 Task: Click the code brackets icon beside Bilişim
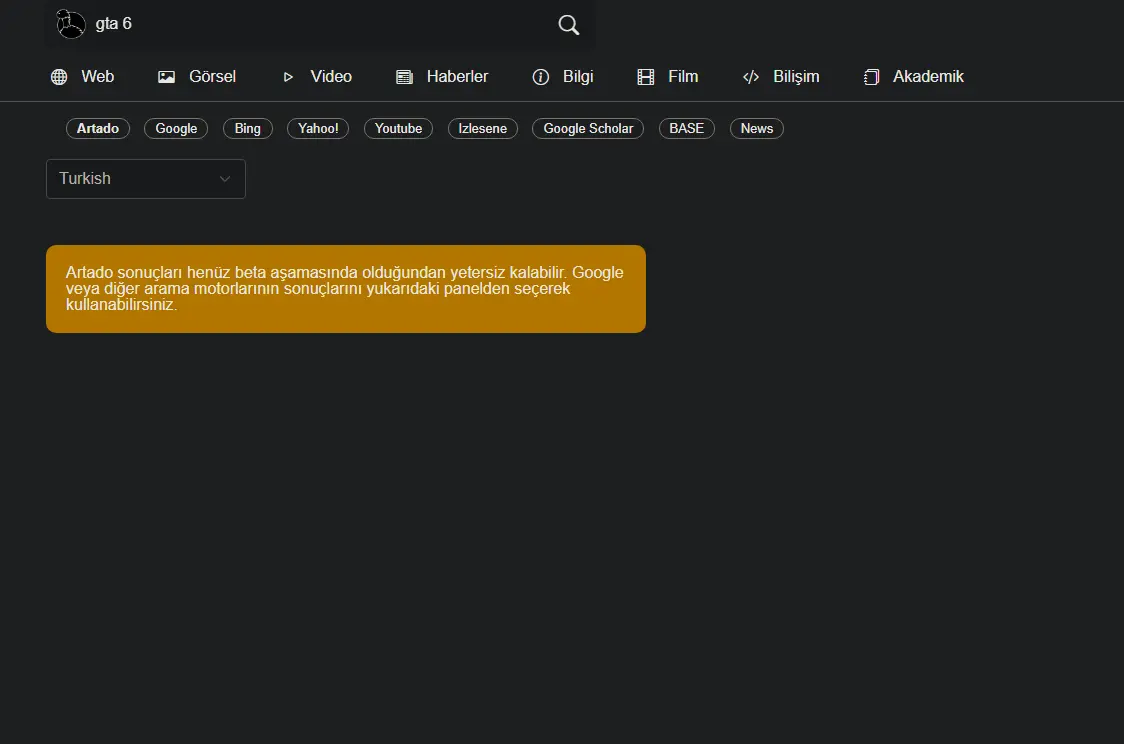pyautogui.click(x=751, y=77)
